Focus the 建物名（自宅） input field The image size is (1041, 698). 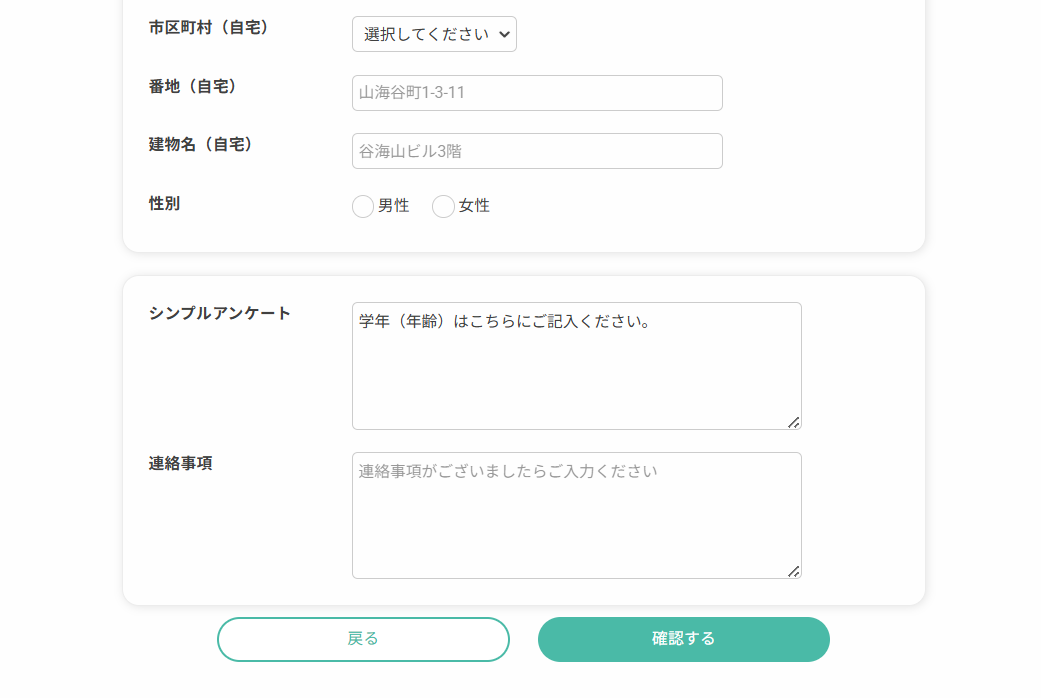click(537, 151)
